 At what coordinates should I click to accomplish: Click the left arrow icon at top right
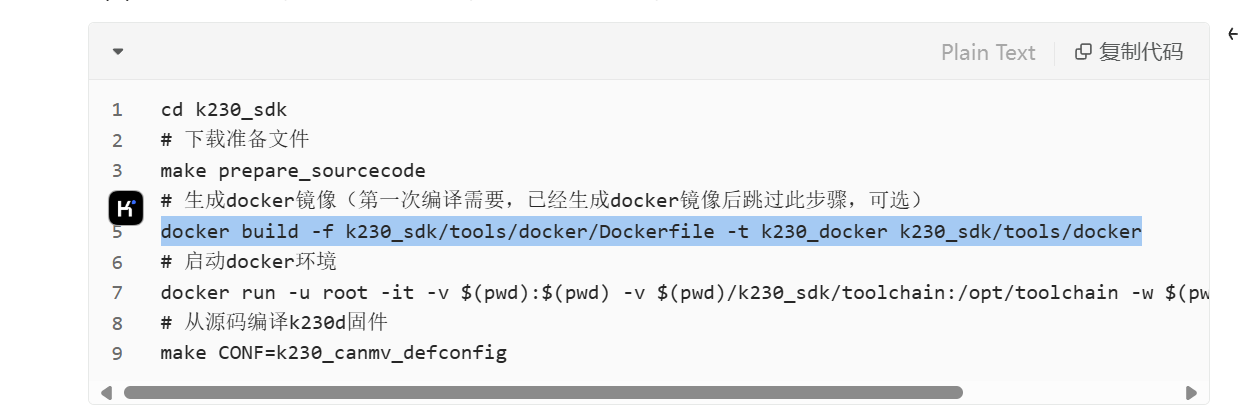tap(1232, 34)
